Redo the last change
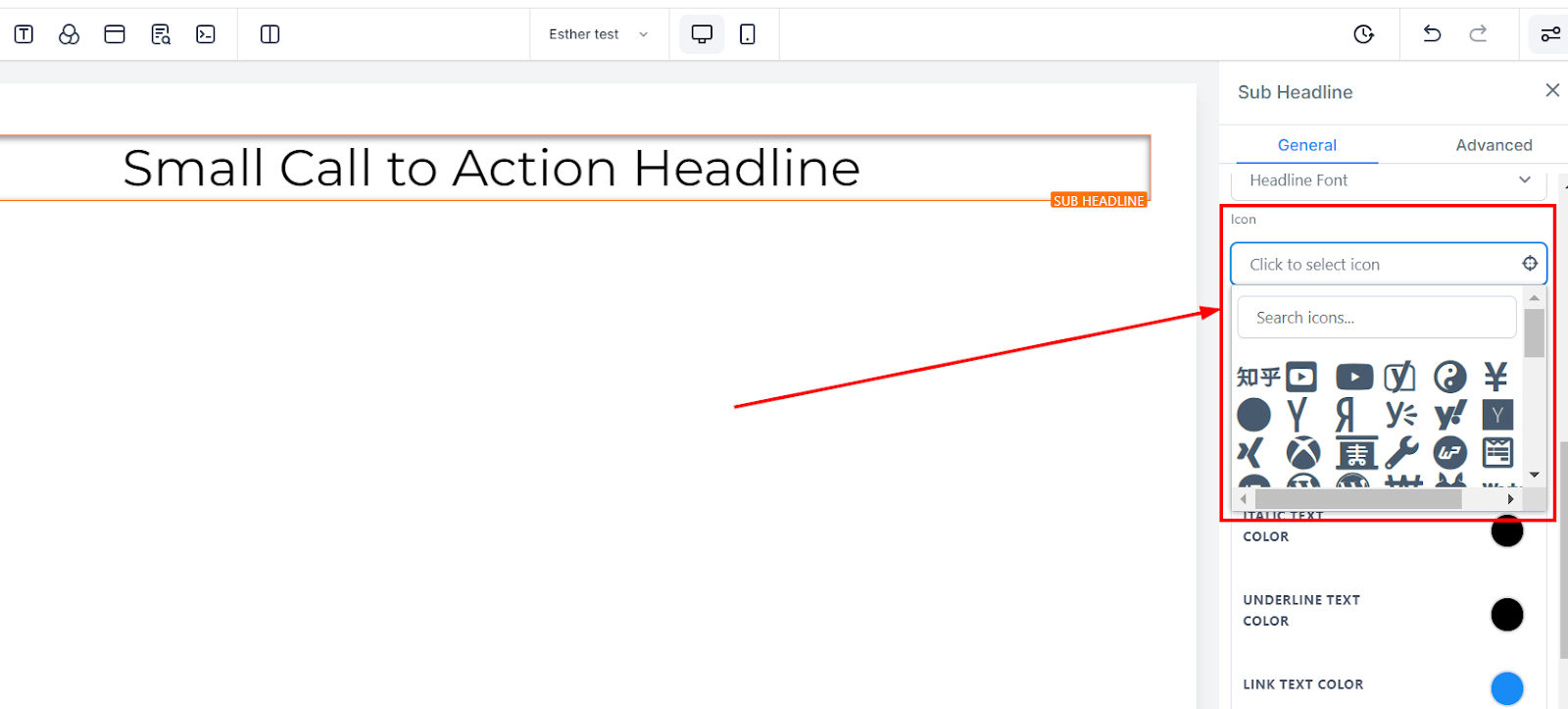1568x709 pixels. tap(1478, 34)
